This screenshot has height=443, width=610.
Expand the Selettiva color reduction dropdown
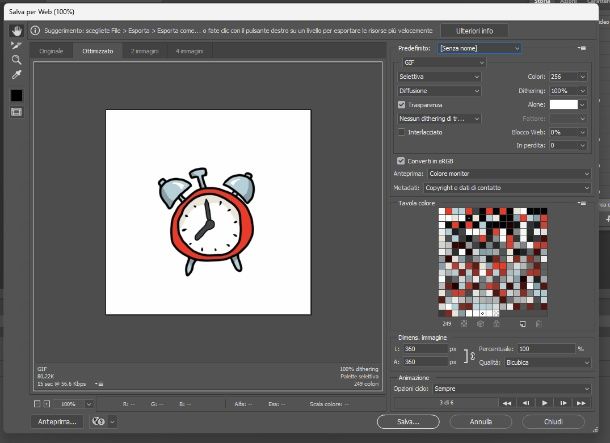(x=439, y=77)
